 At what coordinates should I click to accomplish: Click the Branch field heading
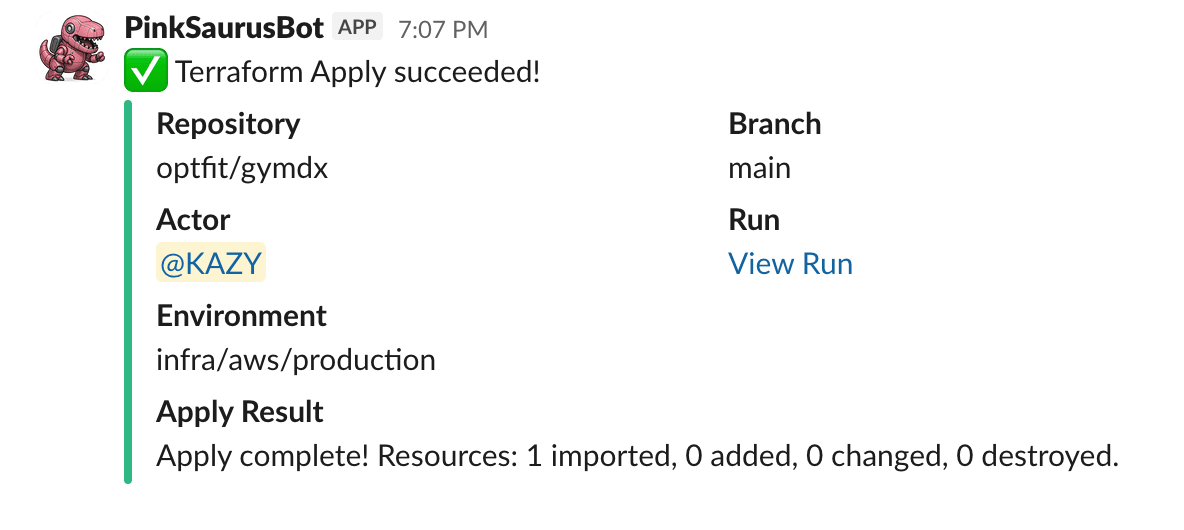[774, 124]
